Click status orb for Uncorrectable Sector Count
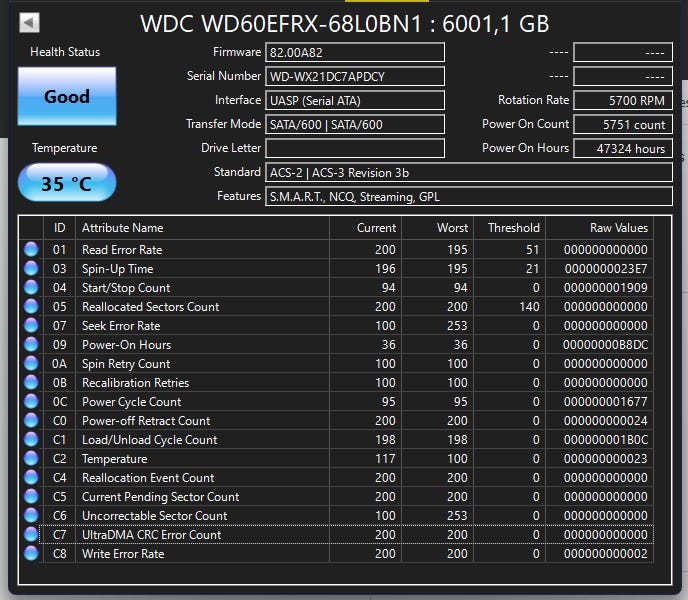 [31, 516]
